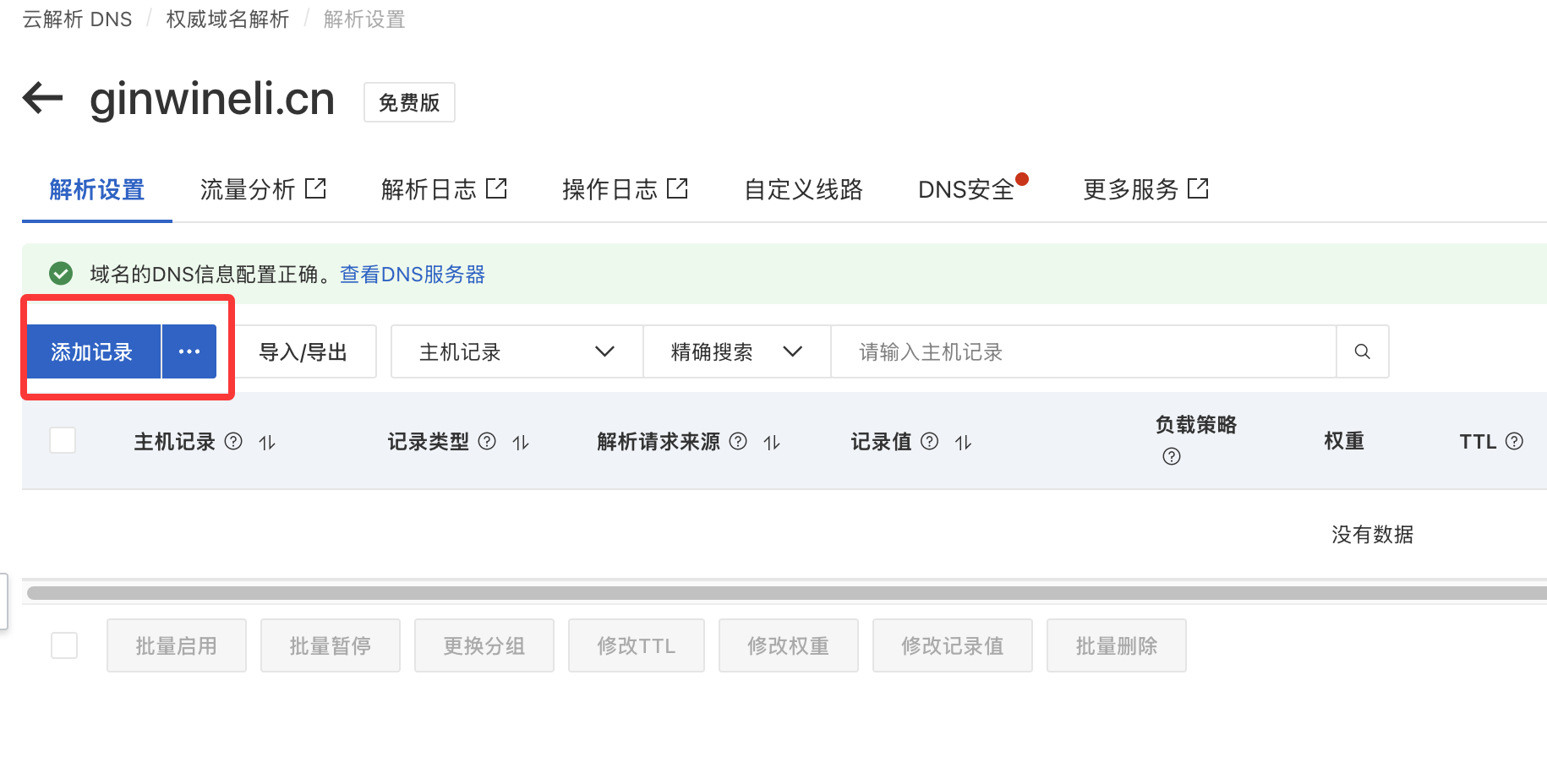The image size is (1547, 784).
Task: Click the back arrow beside ginwineli.cn
Action: (x=43, y=98)
